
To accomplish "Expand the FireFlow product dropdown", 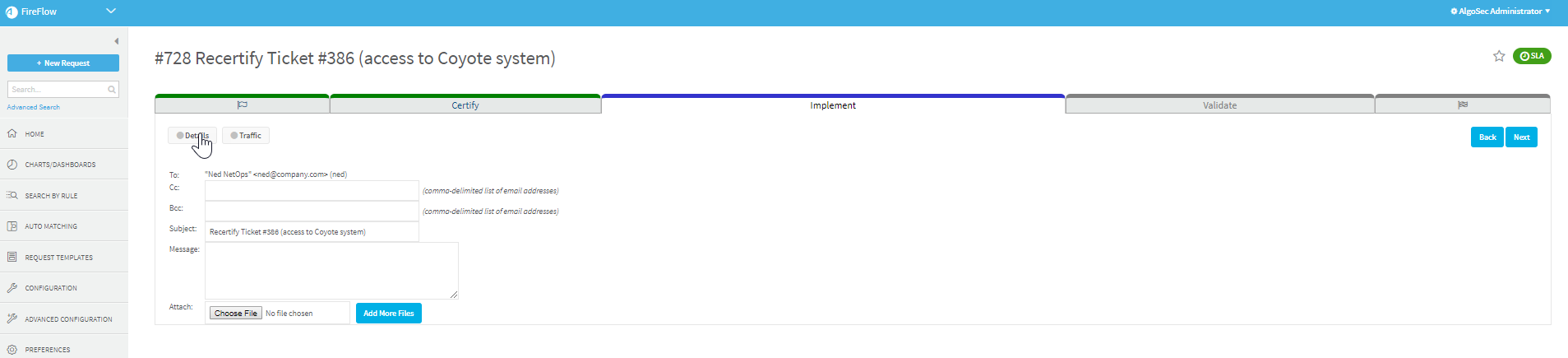I will pos(111,12).
